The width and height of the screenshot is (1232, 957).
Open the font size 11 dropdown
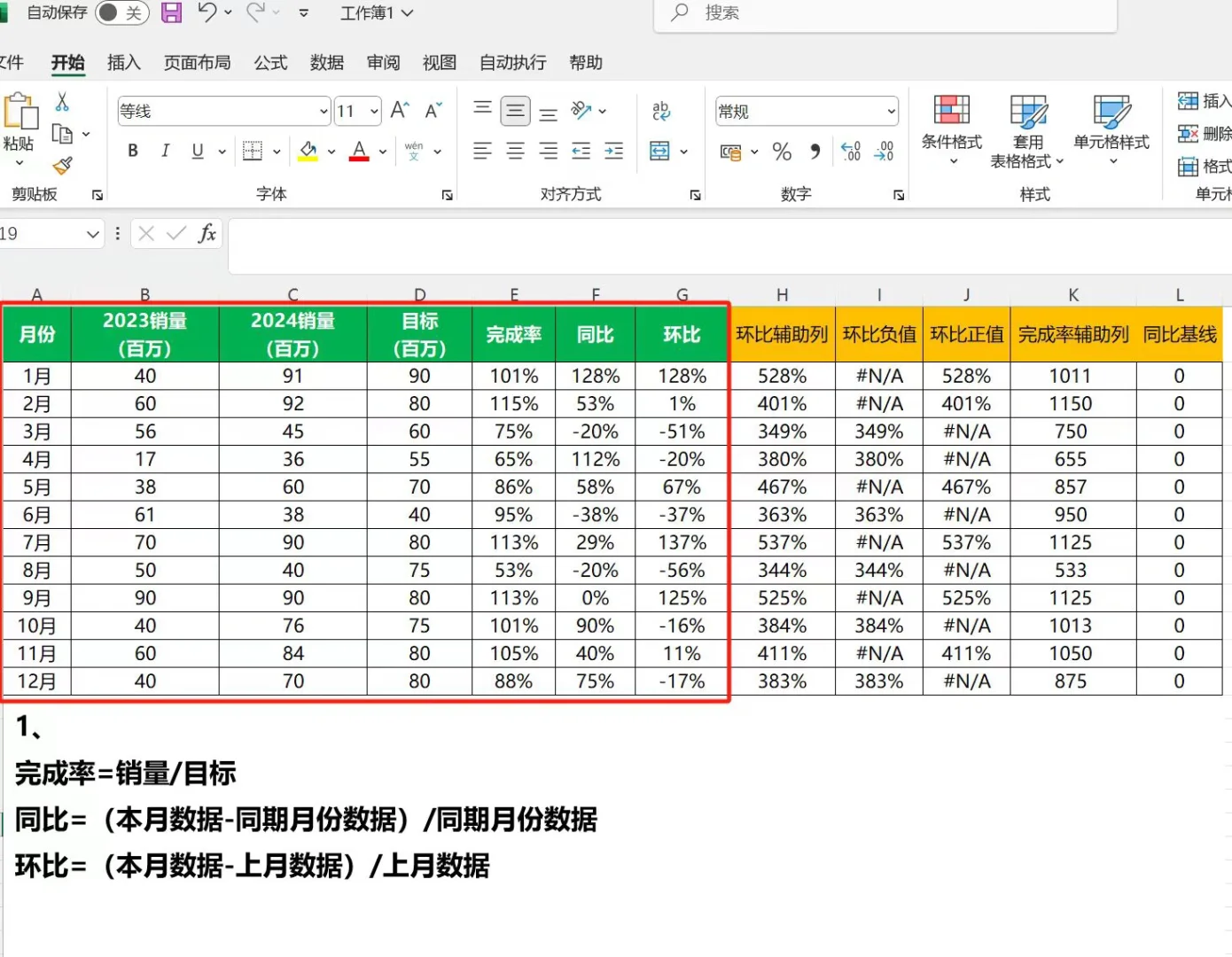click(375, 112)
